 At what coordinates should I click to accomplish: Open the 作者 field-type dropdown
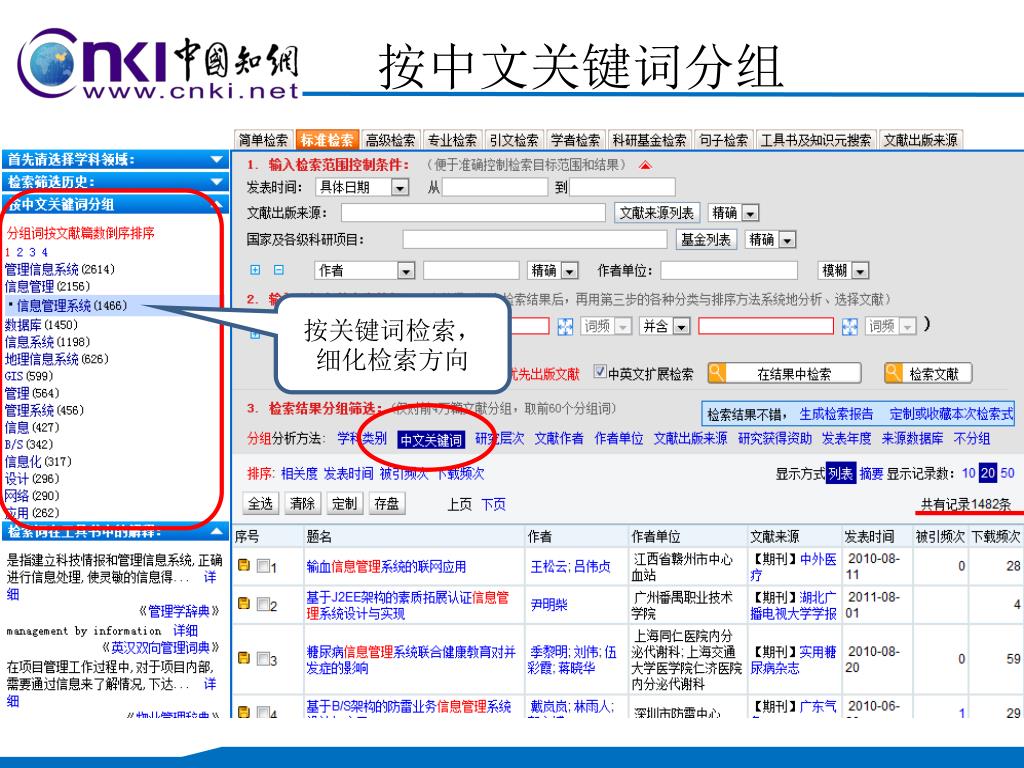406,270
